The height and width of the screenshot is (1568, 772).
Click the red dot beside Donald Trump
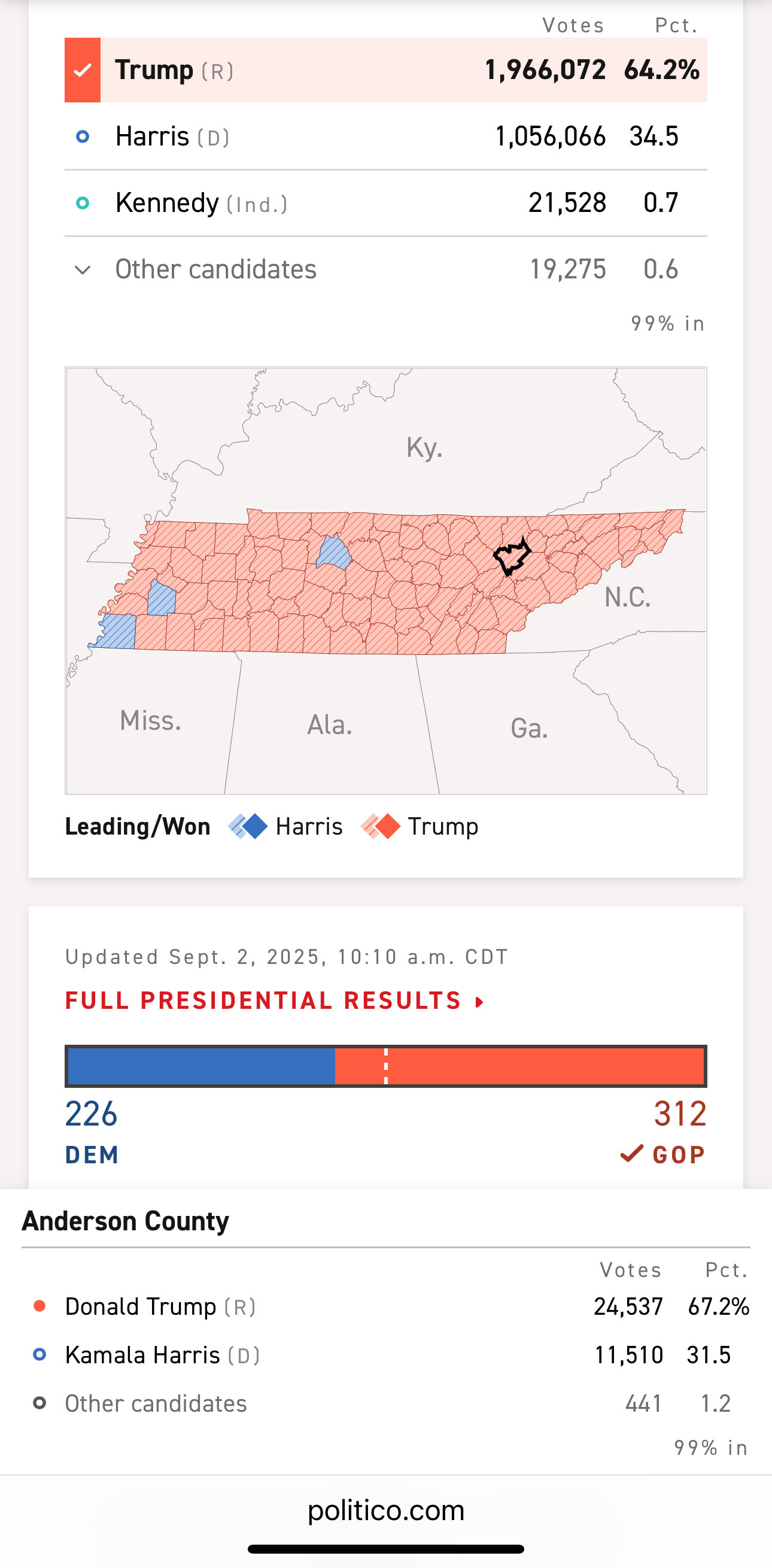pos(39,1306)
